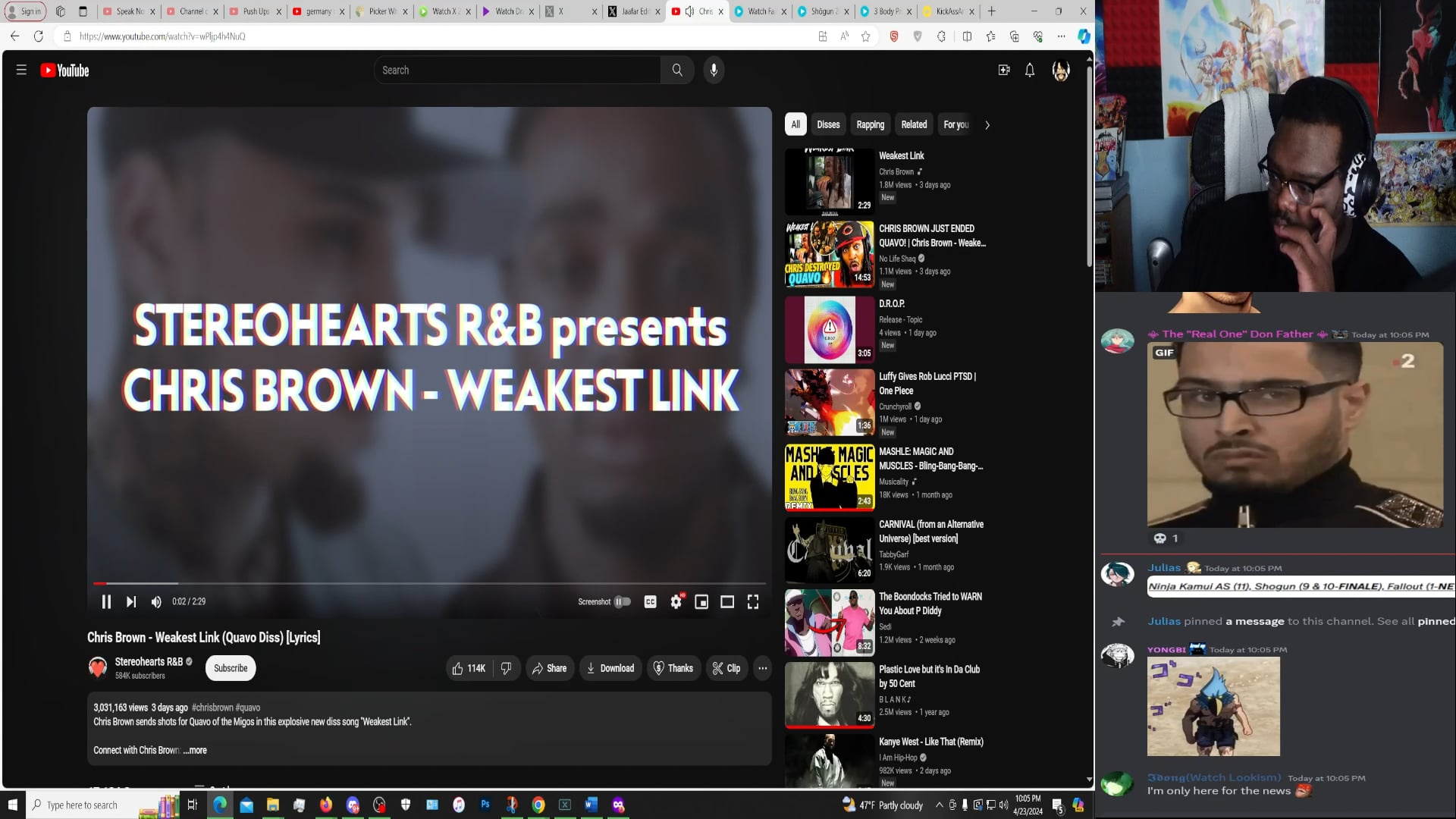Open the player settings gear
The width and height of the screenshot is (1456, 819).
(x=676, y=601)
